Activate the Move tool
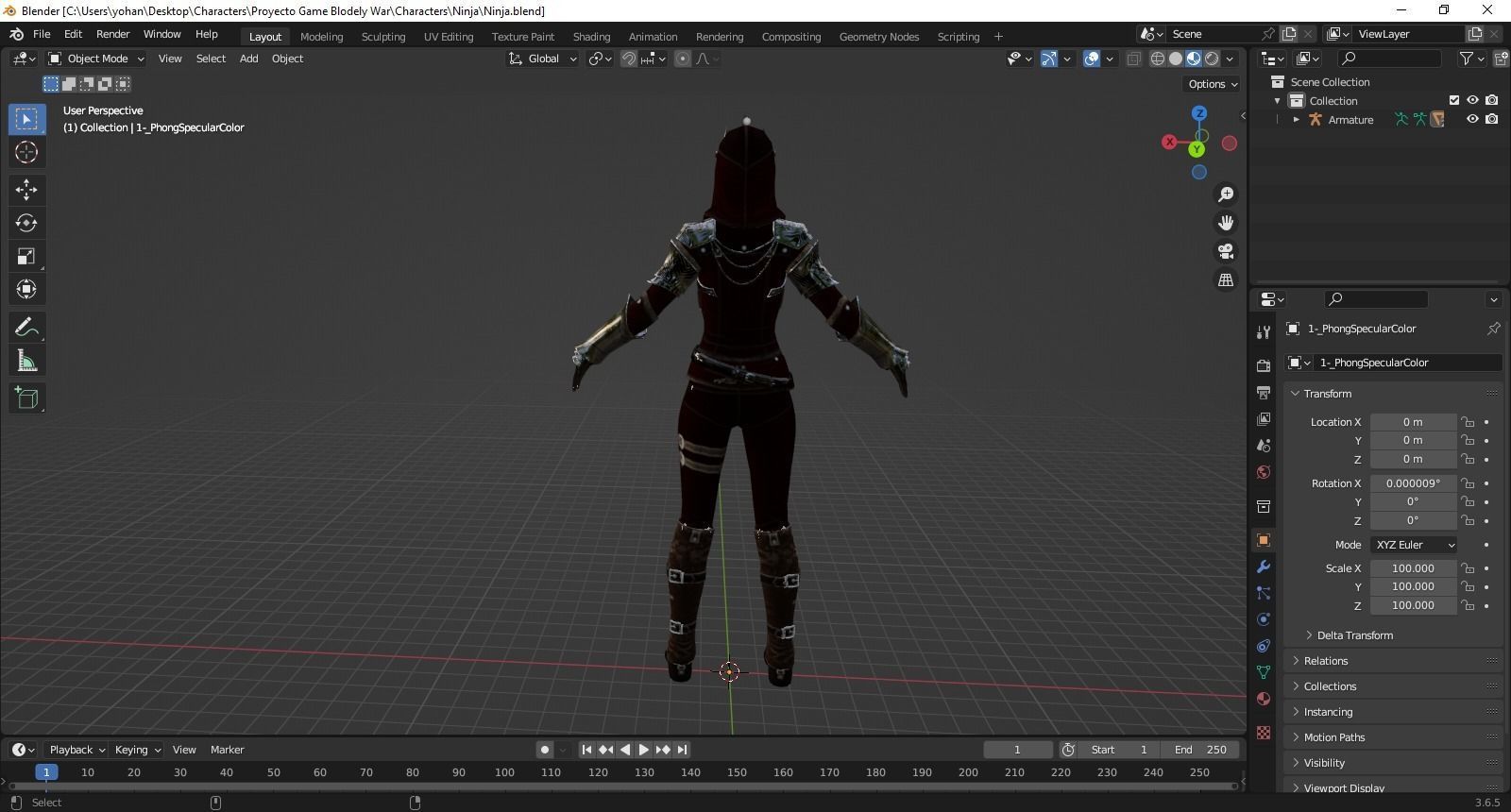This screenshot has height=812, width=1511. point(26,190)
